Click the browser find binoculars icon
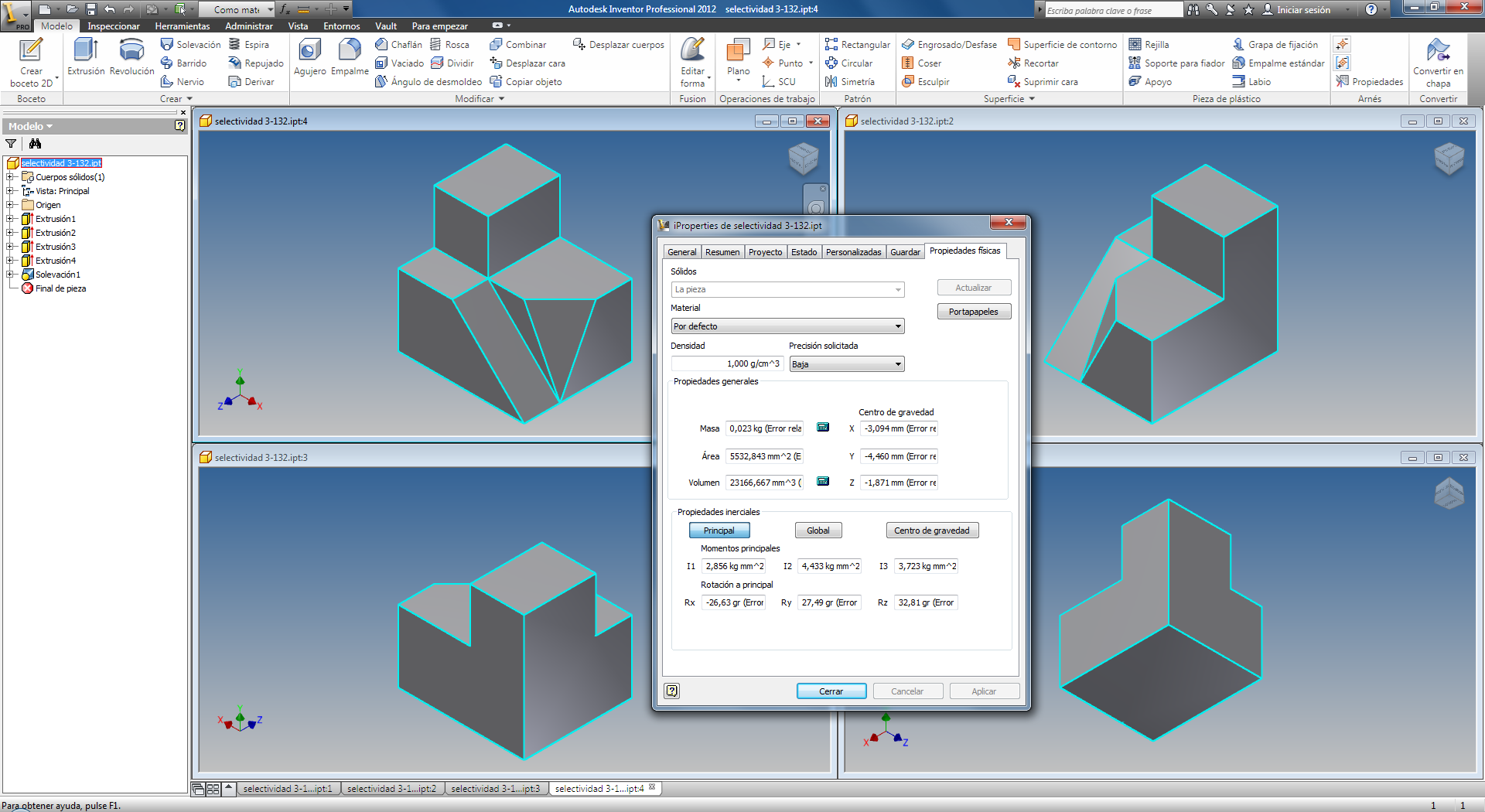 [35, 144]
